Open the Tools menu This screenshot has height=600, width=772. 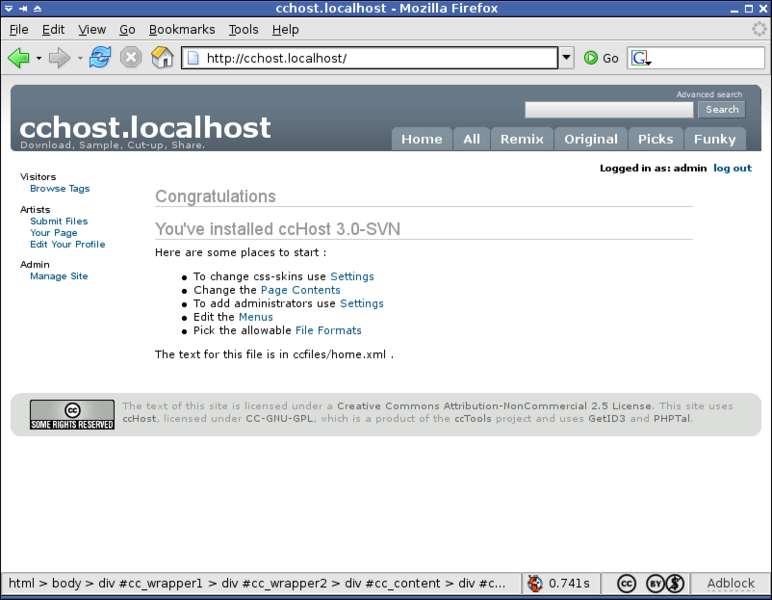[243, 30]
